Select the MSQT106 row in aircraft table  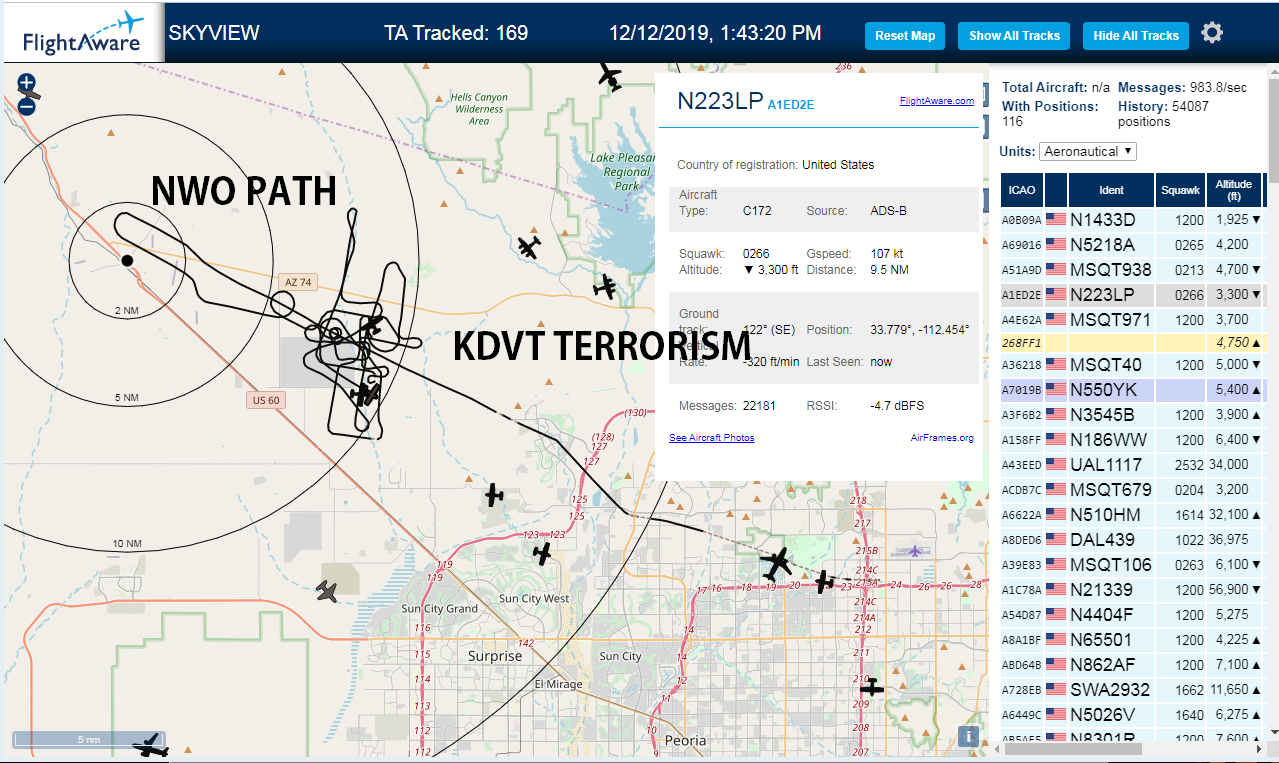point(1132,565)
